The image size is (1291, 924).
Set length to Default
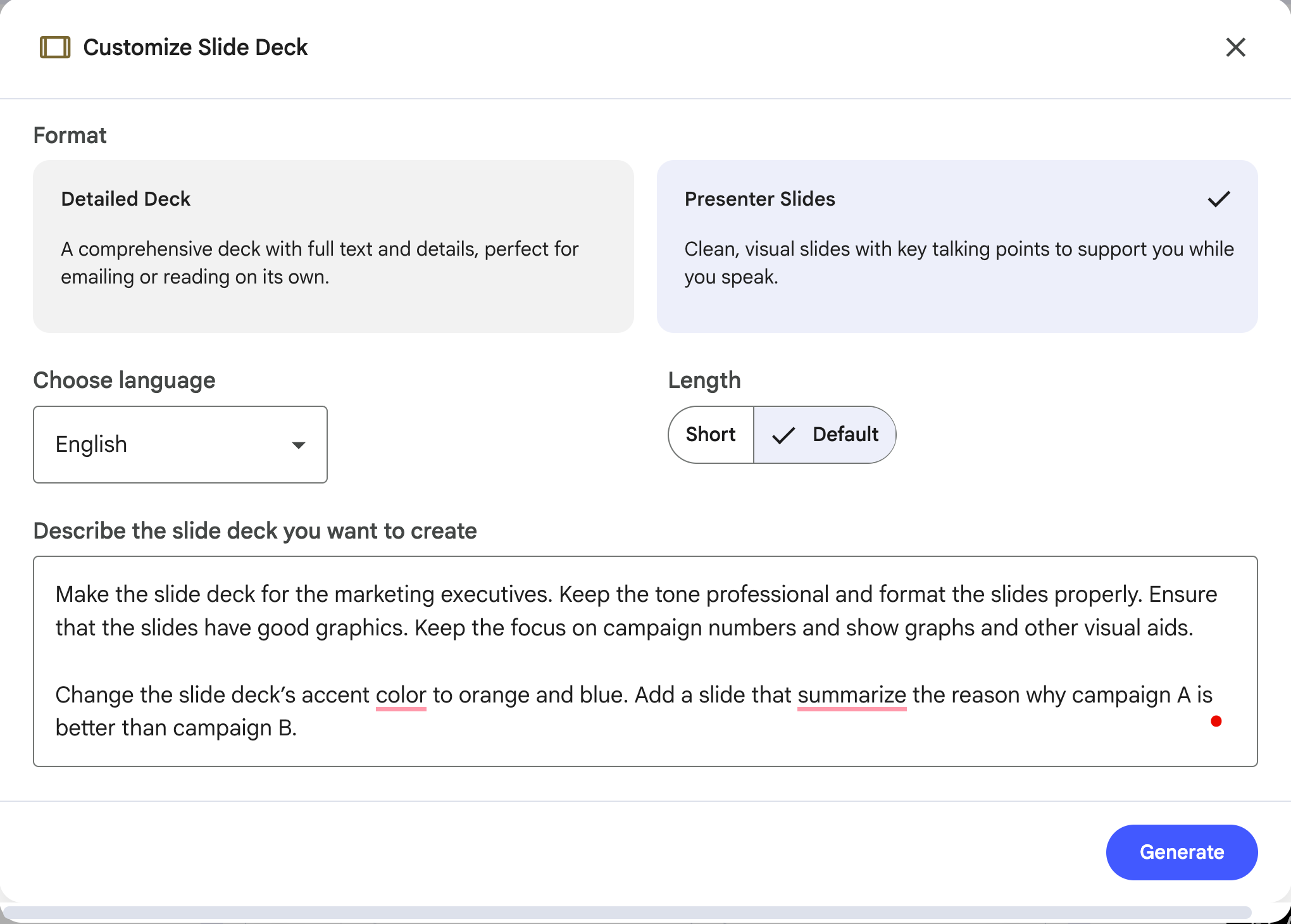845,435
